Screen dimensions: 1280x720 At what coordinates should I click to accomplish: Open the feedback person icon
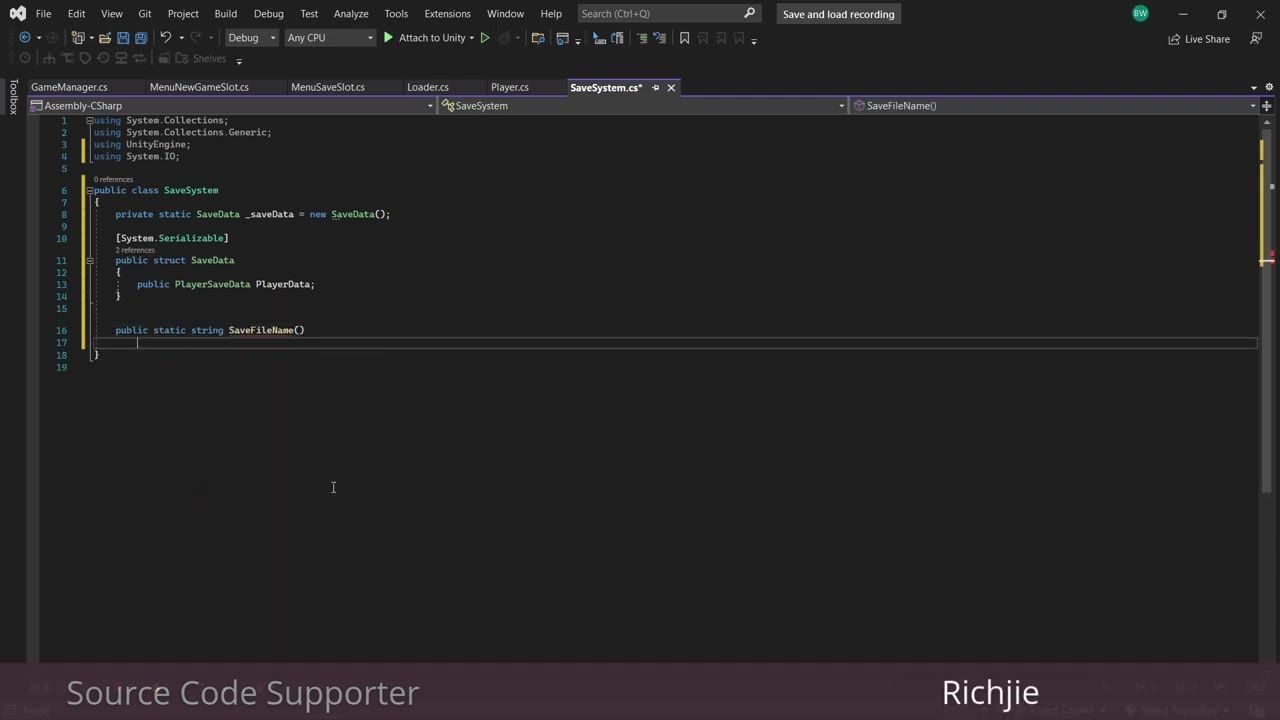tap(1256, 38)
